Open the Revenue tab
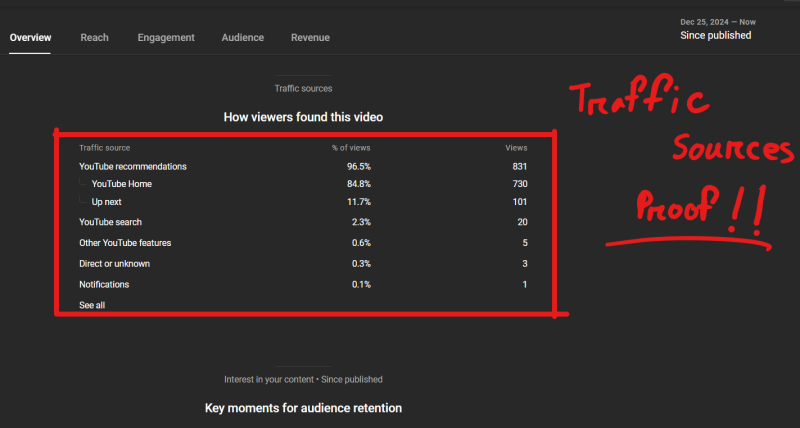 click(x=310, y=38)
